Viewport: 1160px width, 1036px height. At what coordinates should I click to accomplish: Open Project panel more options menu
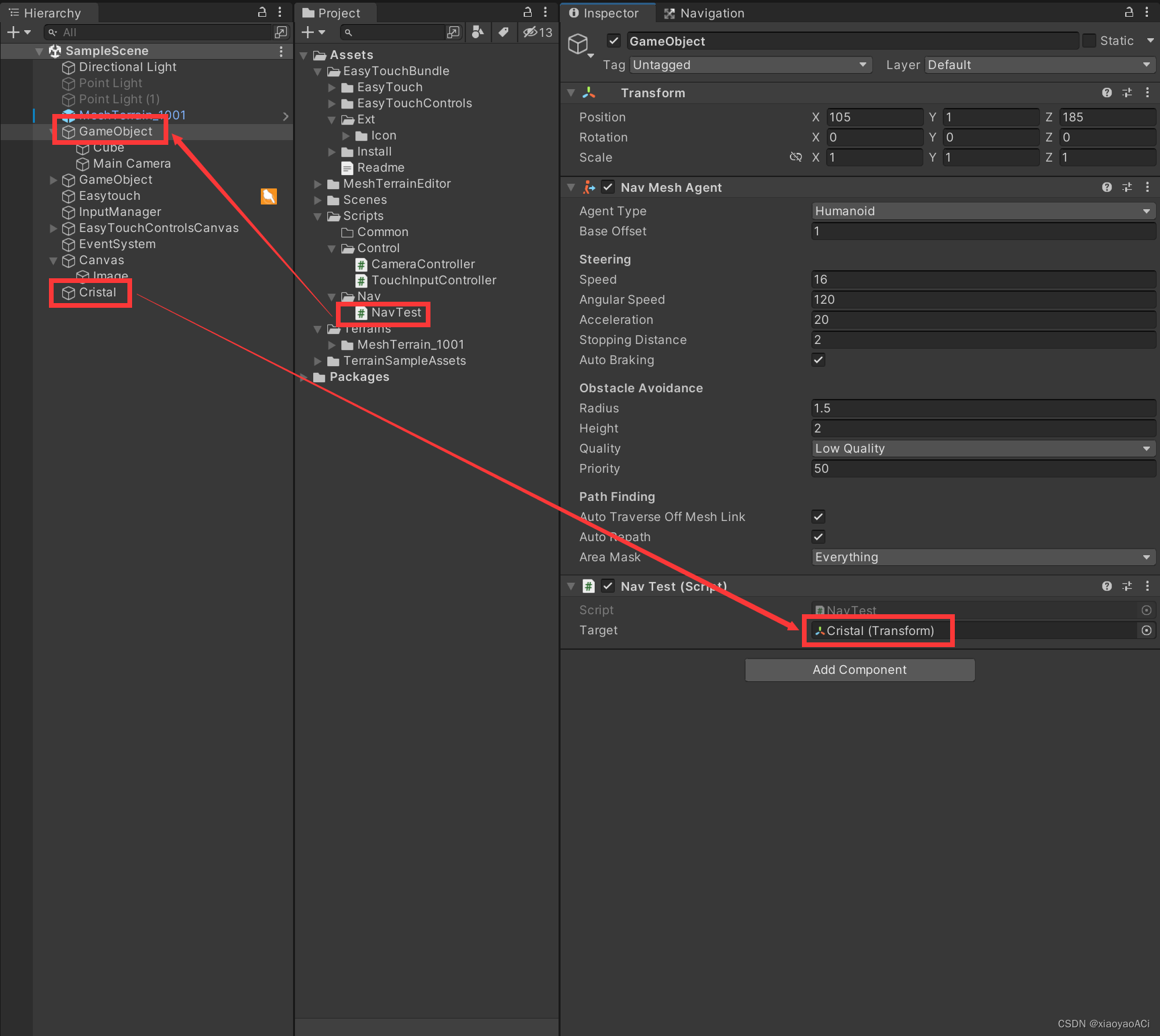(x=545, y=12)
